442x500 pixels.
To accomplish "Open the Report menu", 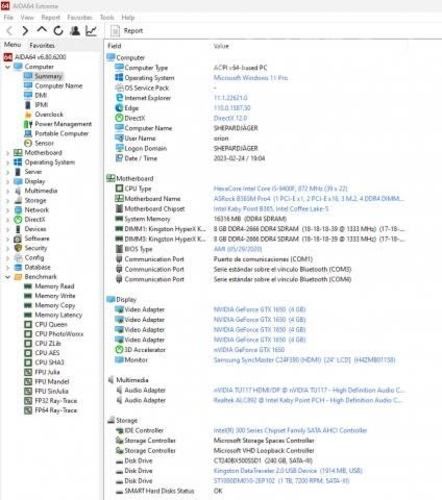I will pyautogui.click(x=51, y=17).
